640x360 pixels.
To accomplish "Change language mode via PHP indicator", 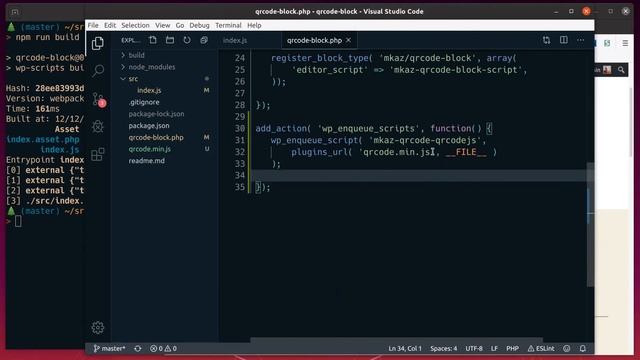I will point(513,349).
